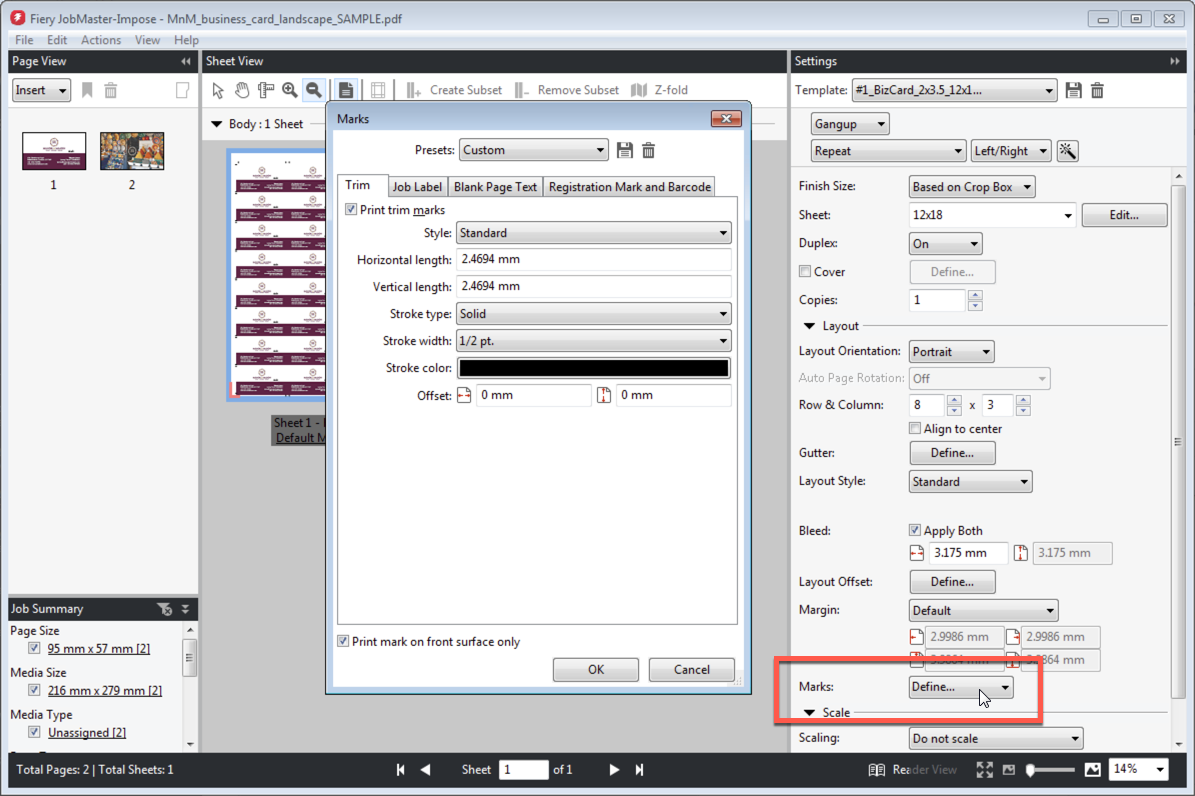Screen dimensions: 1195x796
Task: Click OK in Marks dialog
Action: (x=595, y=670)
